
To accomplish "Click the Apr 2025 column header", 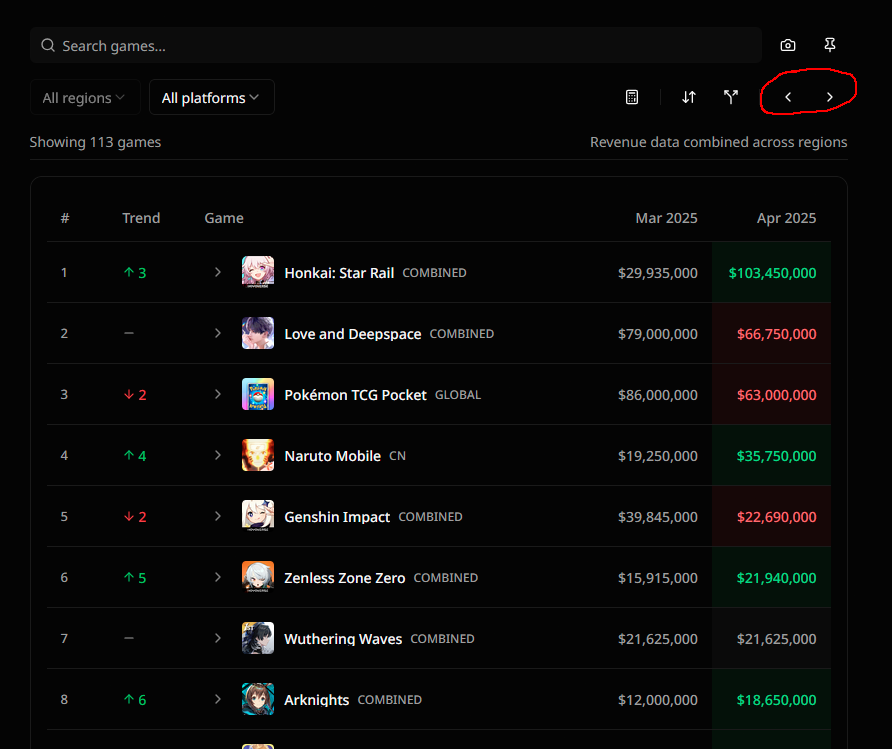I will point(786,218).
